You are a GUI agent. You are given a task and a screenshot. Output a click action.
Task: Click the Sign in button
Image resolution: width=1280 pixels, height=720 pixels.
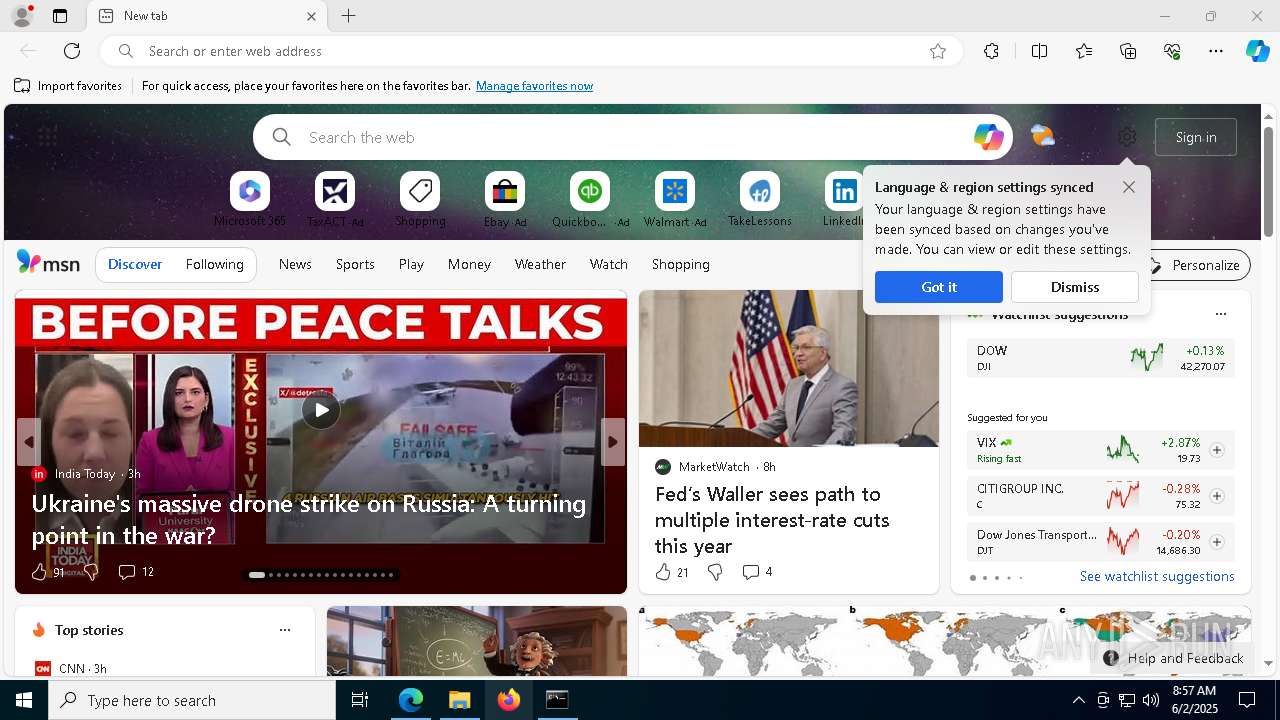pos(1196,137)
